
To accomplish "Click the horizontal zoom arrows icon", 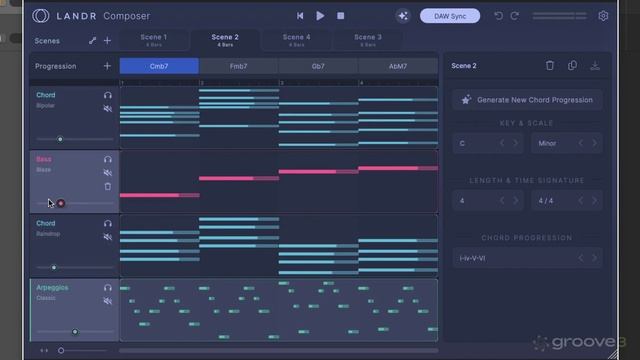I will (x=44, y=350).
